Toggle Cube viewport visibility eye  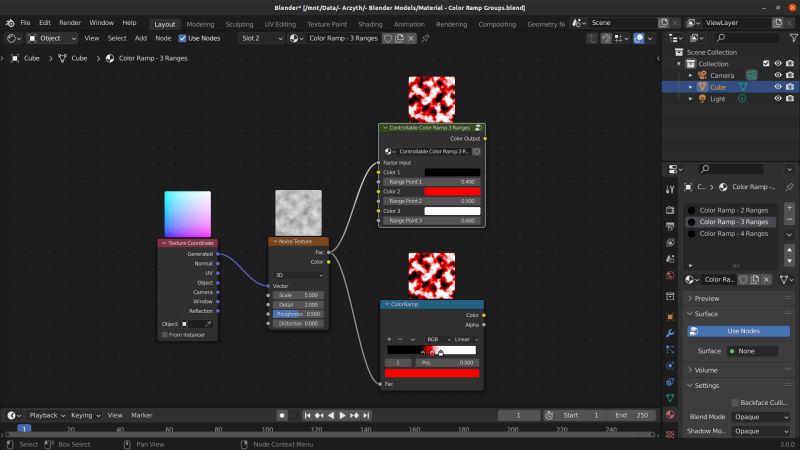778,87
